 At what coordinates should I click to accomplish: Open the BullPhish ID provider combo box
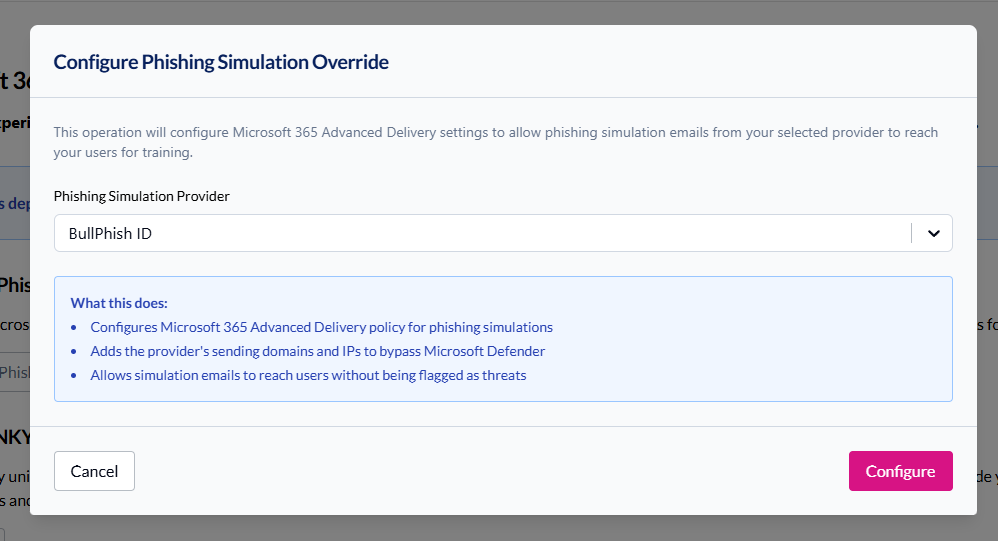pos(480,233)
